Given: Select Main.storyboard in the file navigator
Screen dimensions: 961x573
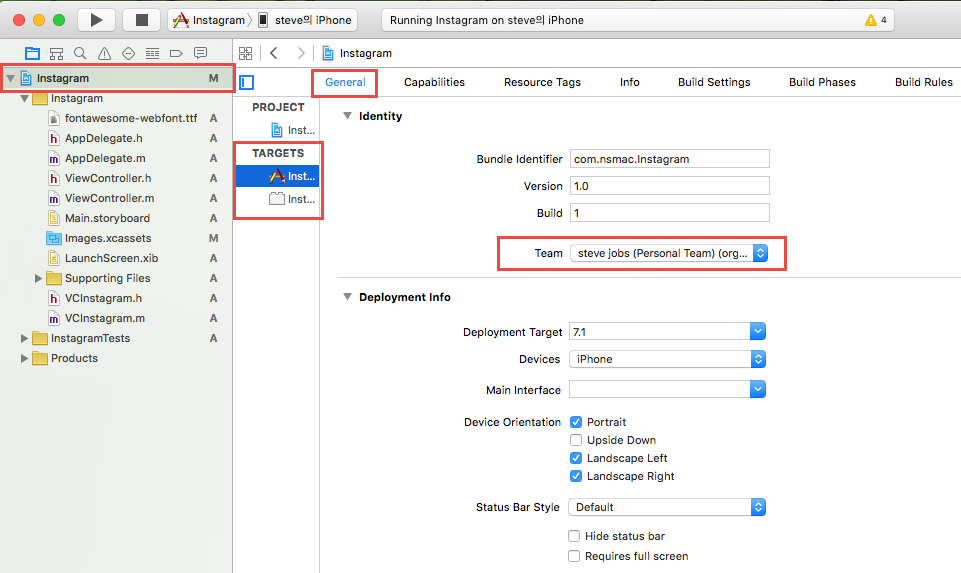Looking at the screenshot, I should pyautogui.click(x=107, y=218).
